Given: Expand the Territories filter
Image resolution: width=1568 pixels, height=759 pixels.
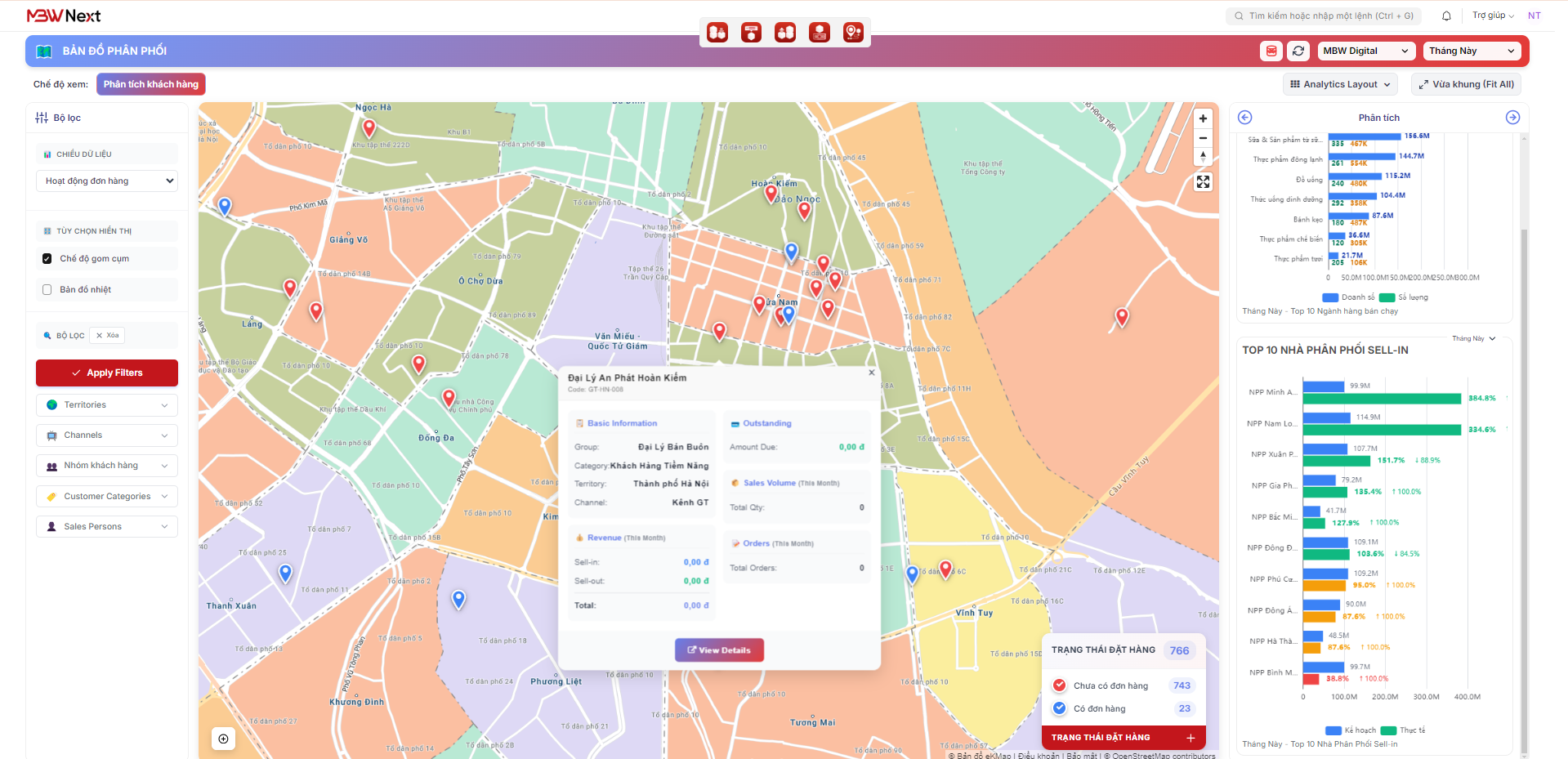Looking at the screenshot, I should pyautogui.click(x=107, y=405).
